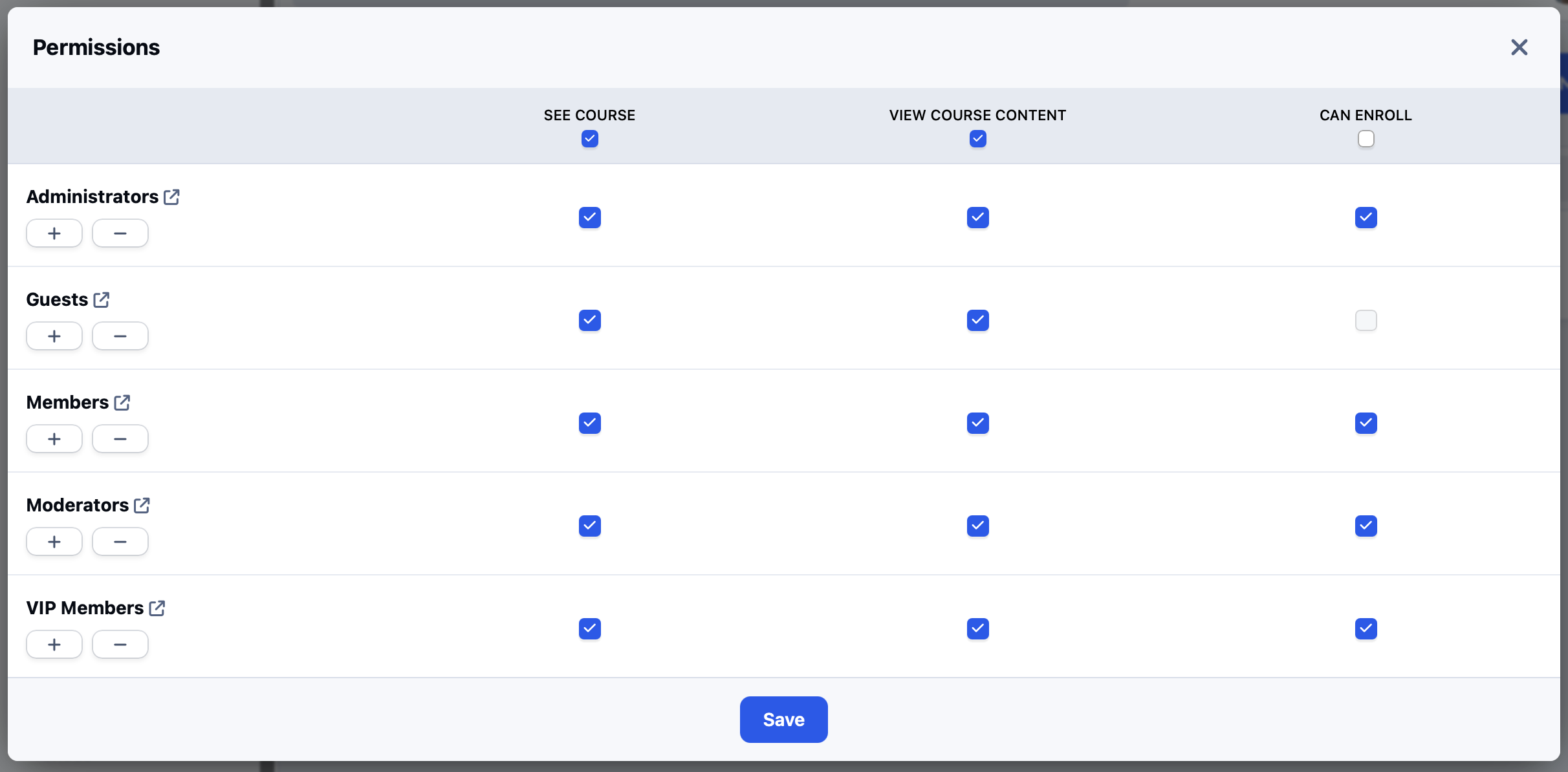Open VIP Members external link icon
Image resolution: width=1568 pixels, height=772 pixels.
point(157,608)
